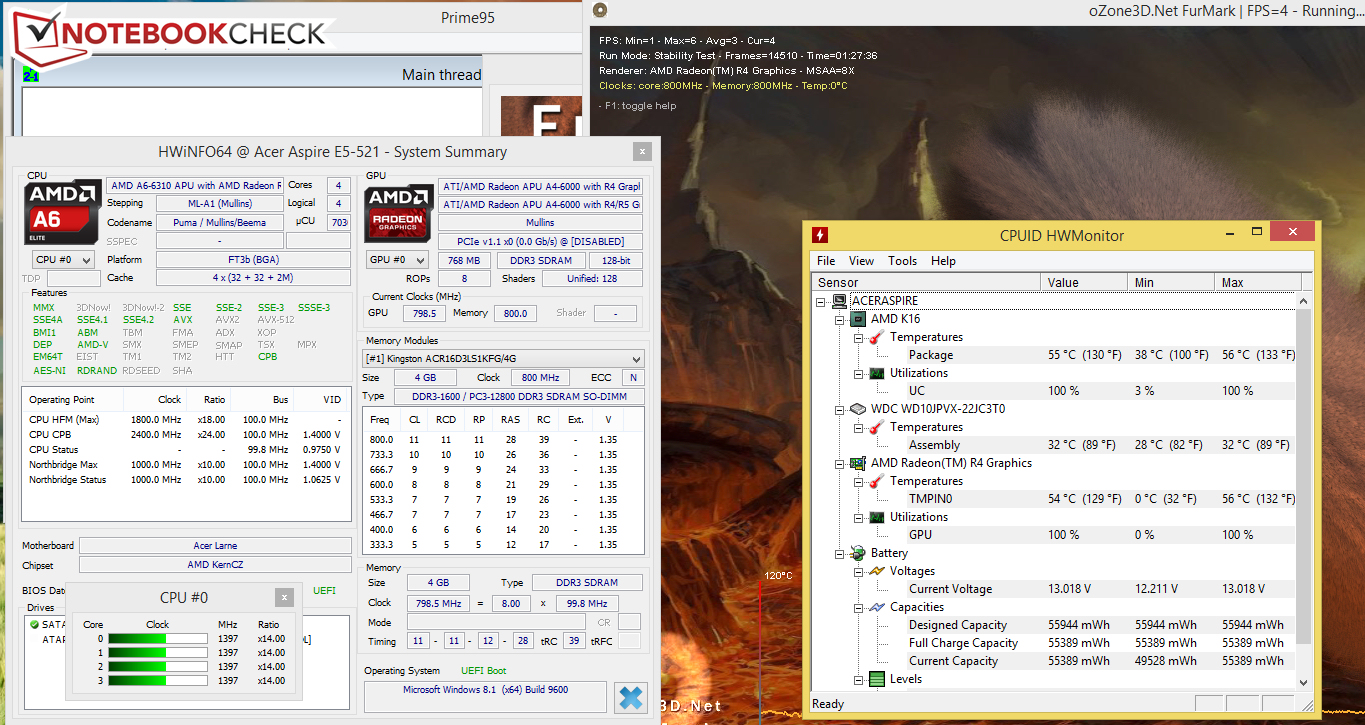The width and height of the screenshot is (1365, 725).
Task: Open the File menu in HWMonitor
Action: [x=827, y=261]
